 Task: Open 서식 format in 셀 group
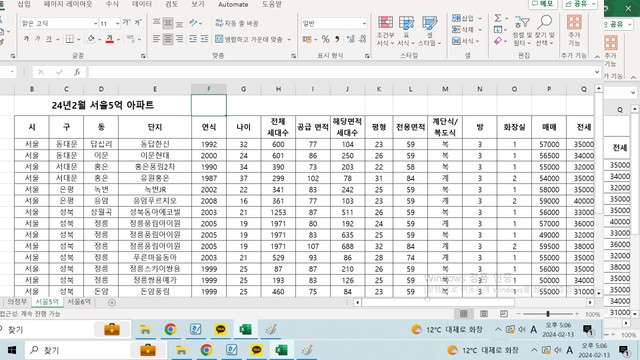(x=467, y=41)
